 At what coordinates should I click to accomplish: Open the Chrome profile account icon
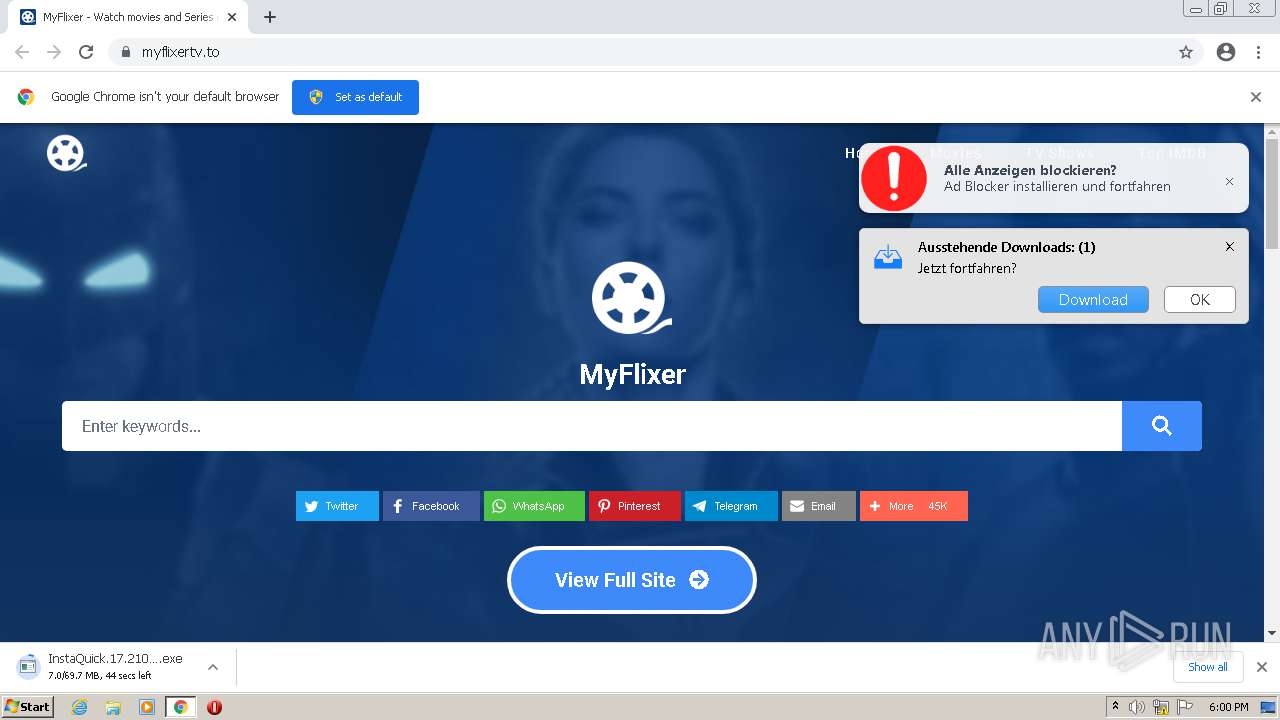tap(1226, 52)
